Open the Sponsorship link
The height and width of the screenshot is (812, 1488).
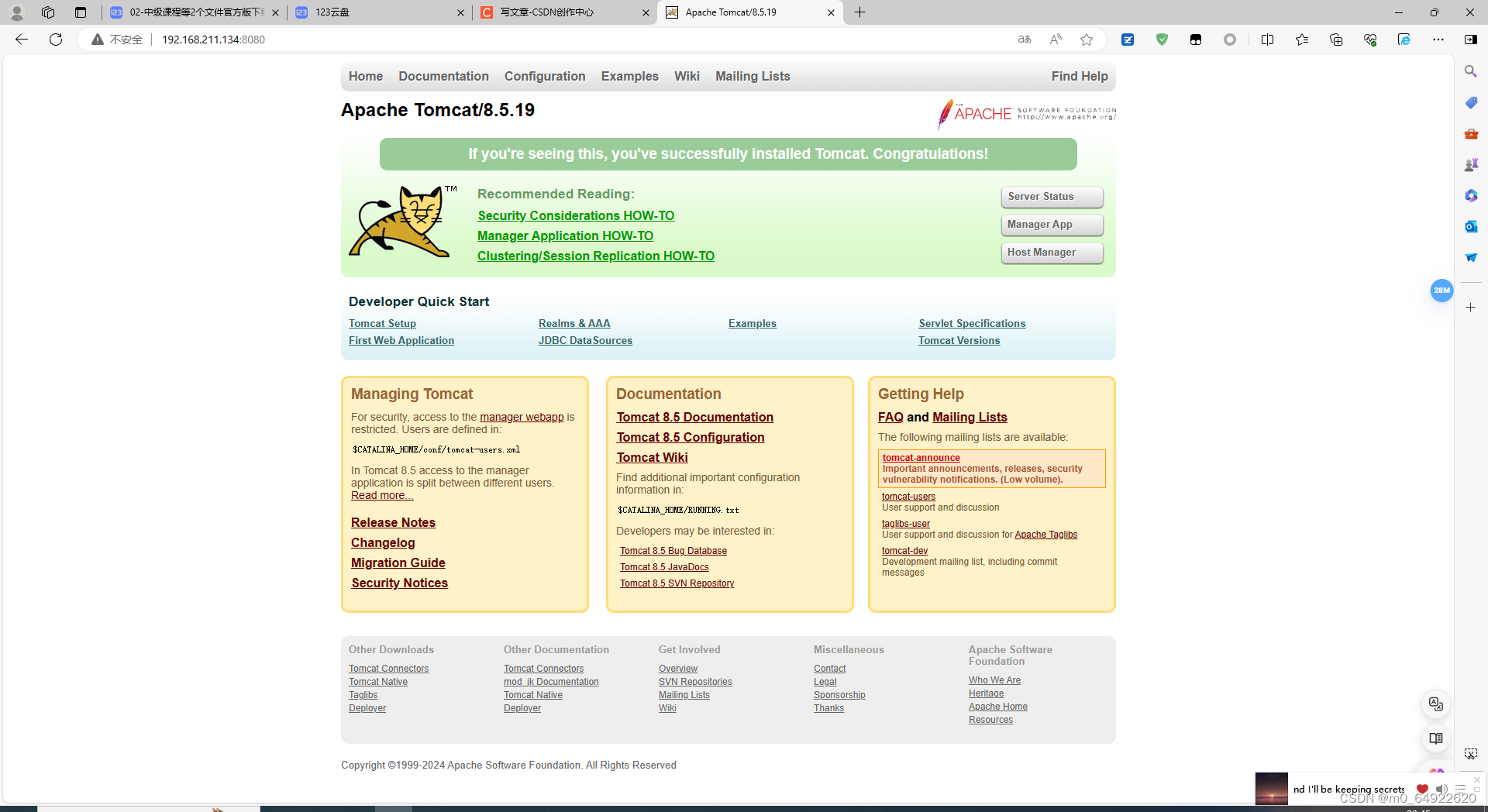[839, 695]
